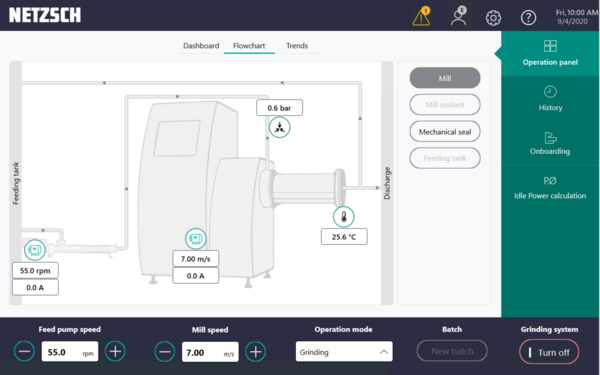Screen dimensions: 600x375
Task: Open the Idle Power calculation icon
Action: 550,181
